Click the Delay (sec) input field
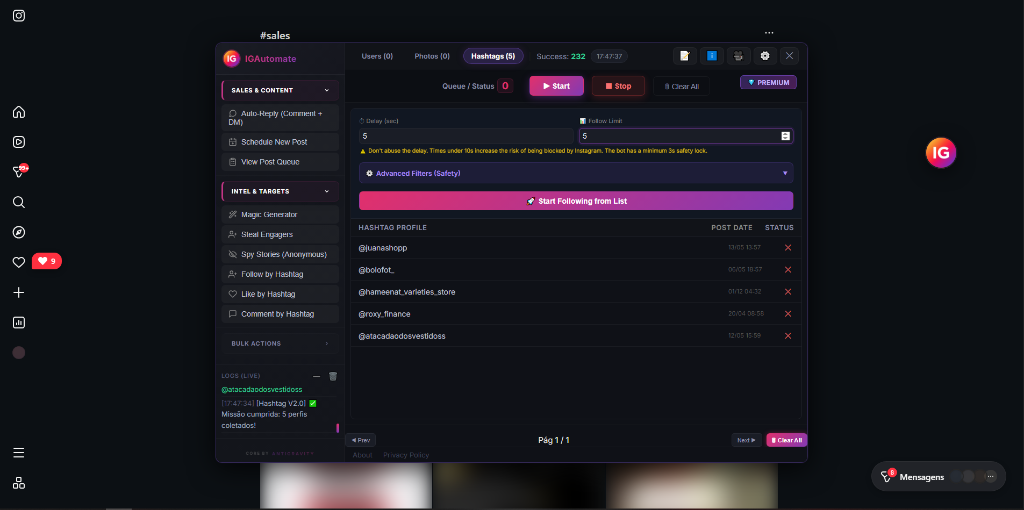 466,136
